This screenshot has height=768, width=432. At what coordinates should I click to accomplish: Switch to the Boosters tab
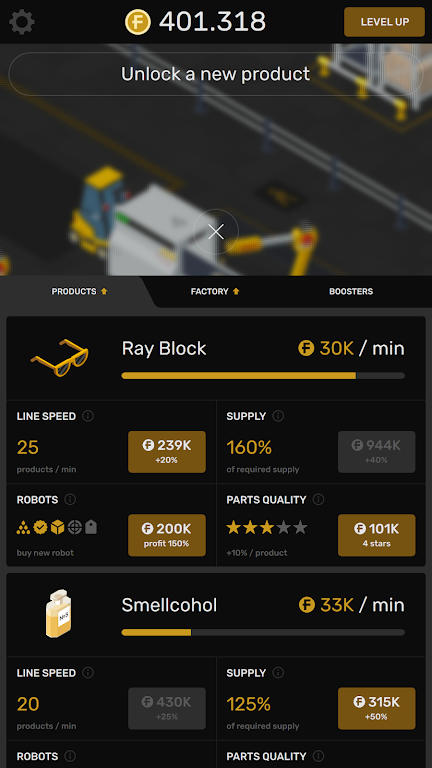coord(351,291)
